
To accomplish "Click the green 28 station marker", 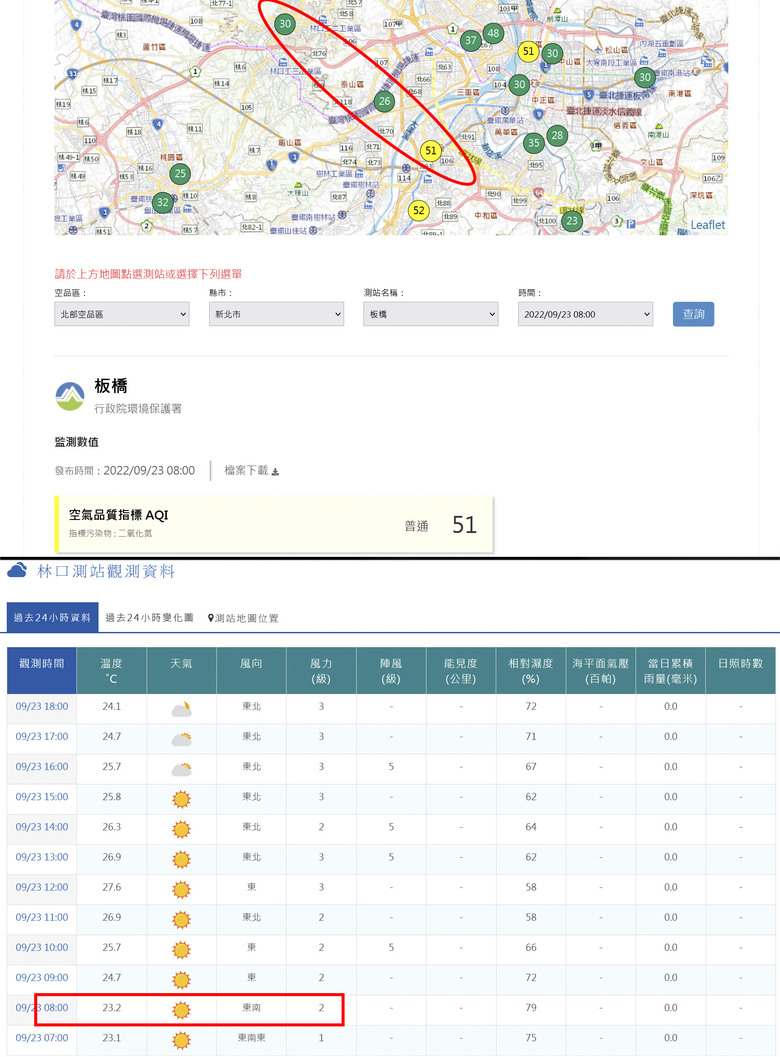I will tap(557, 135).
